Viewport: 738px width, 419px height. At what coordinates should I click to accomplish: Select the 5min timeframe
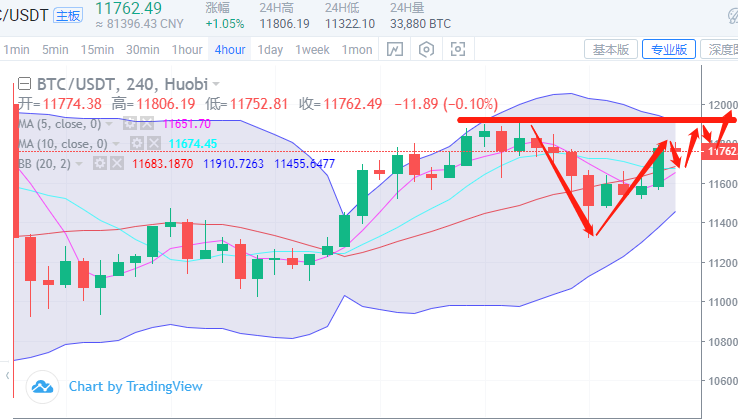pyautogui.click(x=55, y=49)
